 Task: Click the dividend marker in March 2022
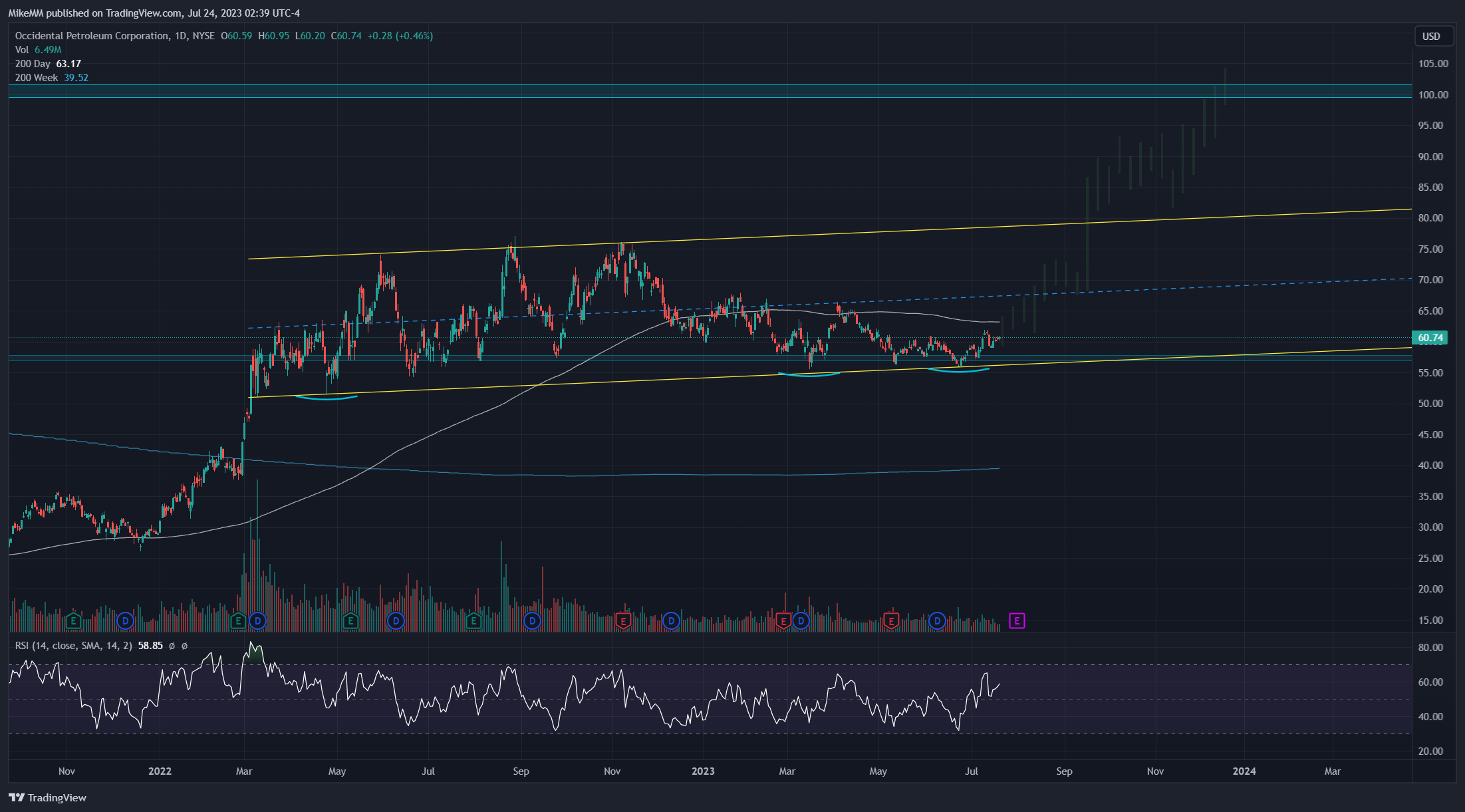pyautogui.click(x=257, y=622)
